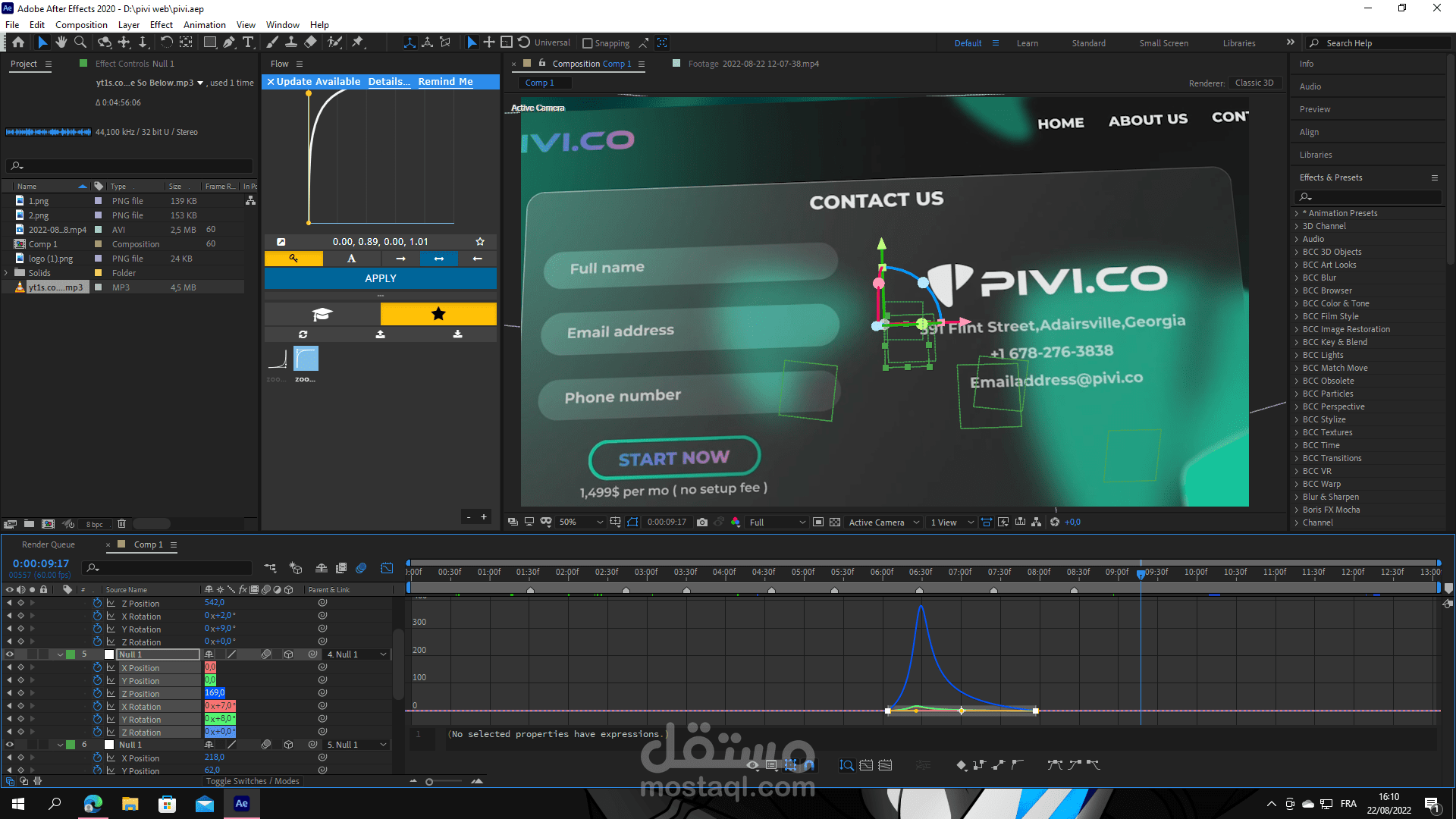Select the Zoom tool in toolbar

click(x=80, y=42)
